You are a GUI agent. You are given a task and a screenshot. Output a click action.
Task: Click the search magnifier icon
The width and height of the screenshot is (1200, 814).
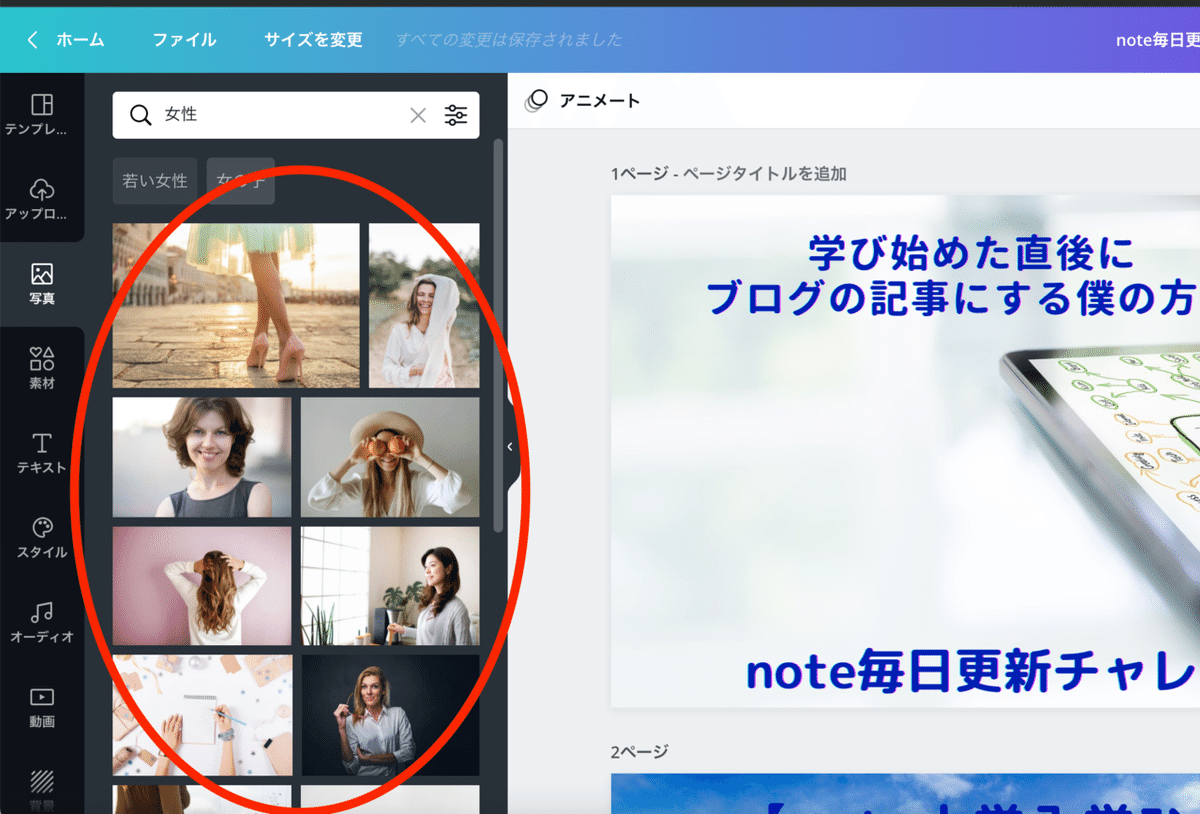(141, 115)
